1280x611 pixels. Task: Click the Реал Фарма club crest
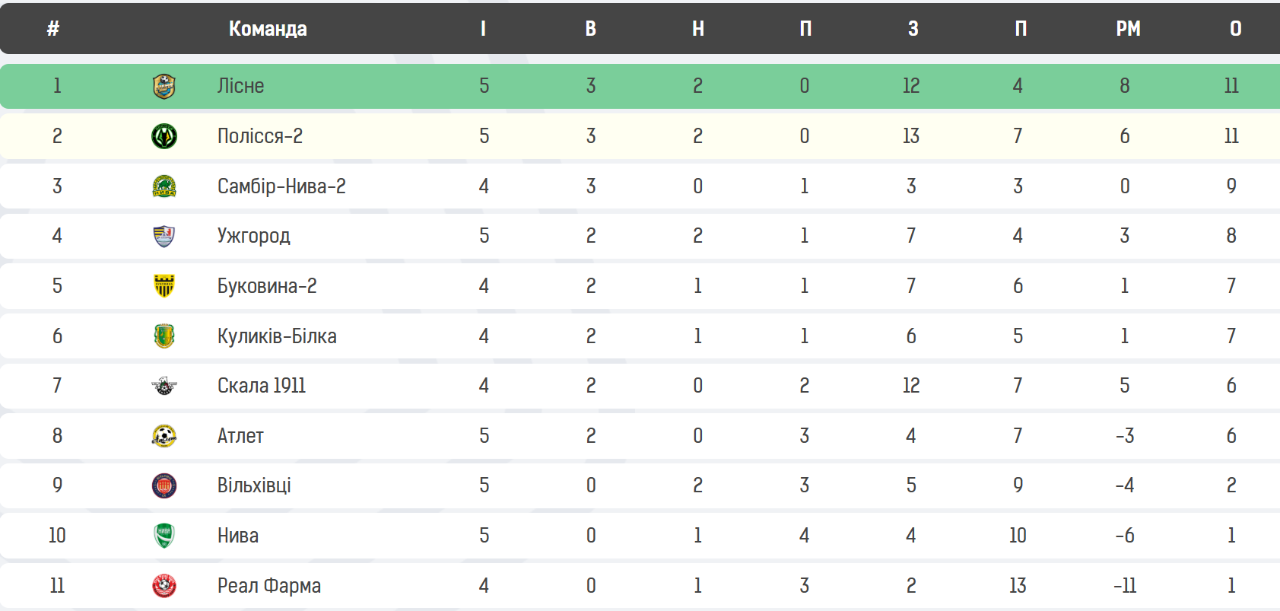(x=164, y=586)
